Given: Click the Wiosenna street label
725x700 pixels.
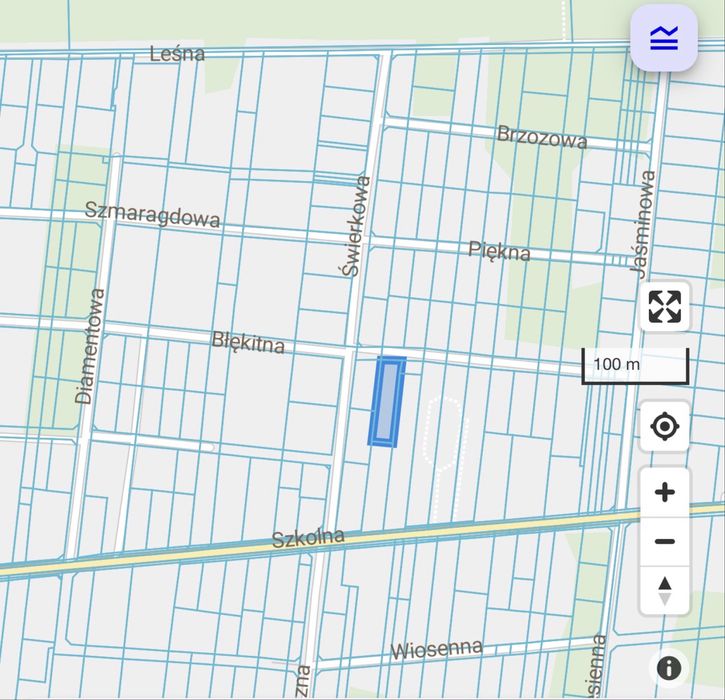Looking at the screenshot, I should point(436,650).
